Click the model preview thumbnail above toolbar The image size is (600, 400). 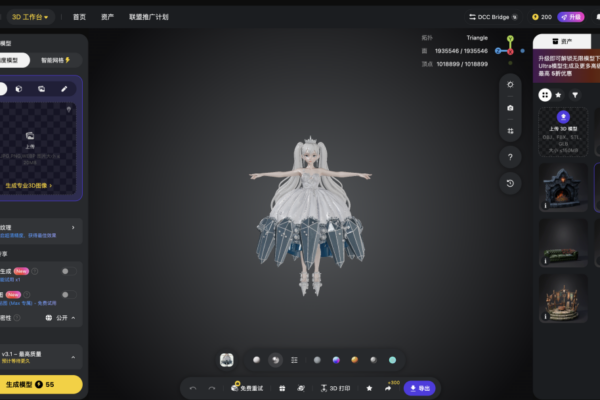click(x=227, y=360)
